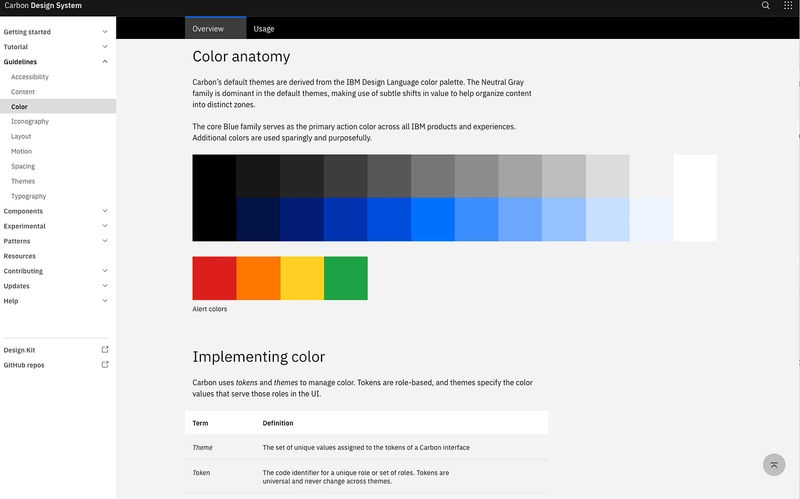Viewport: 800px width, 499px height.
Task: Click the Guidelines menu label
Action: [20, 62]
